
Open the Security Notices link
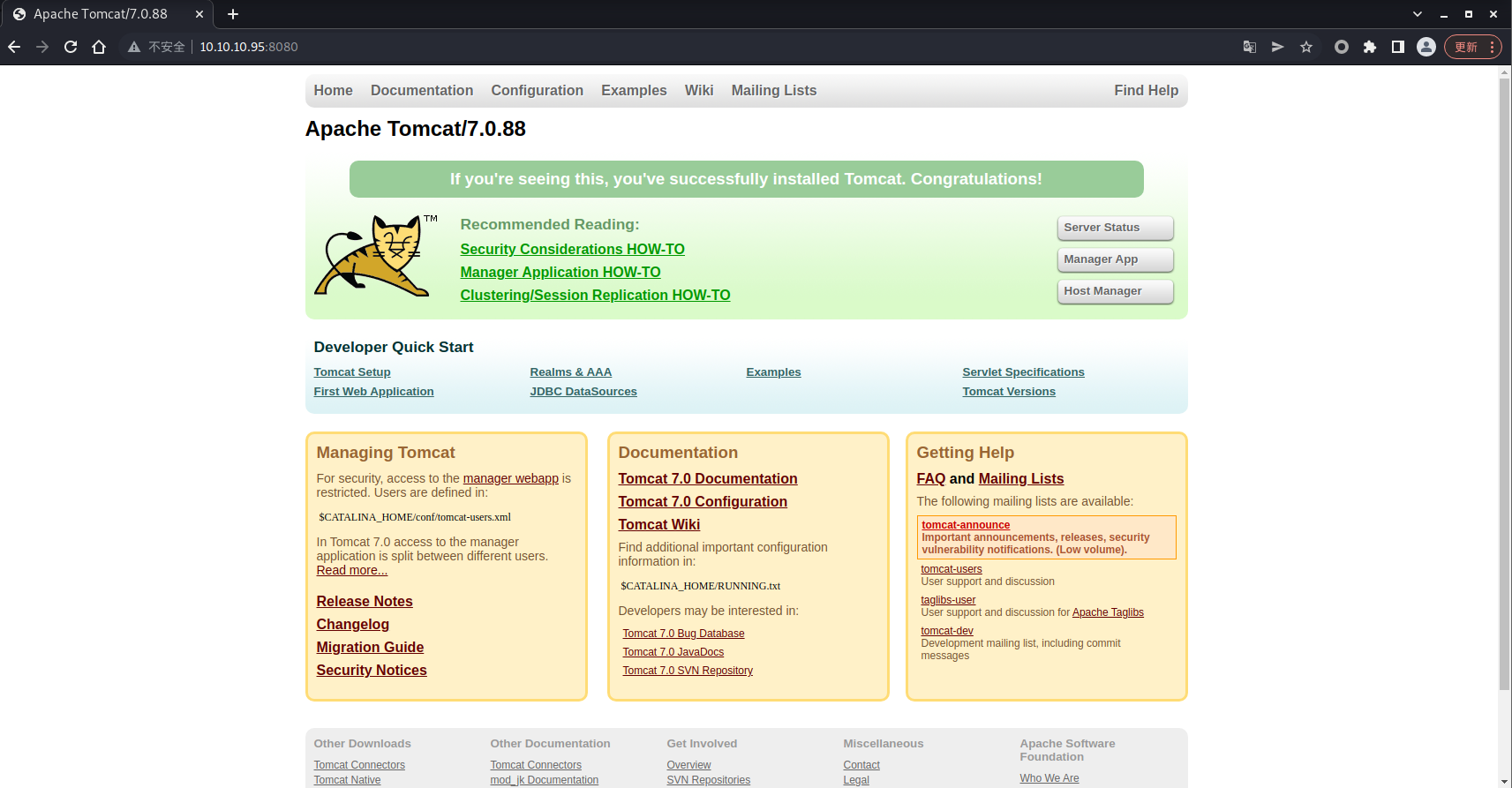pos(372,670)
